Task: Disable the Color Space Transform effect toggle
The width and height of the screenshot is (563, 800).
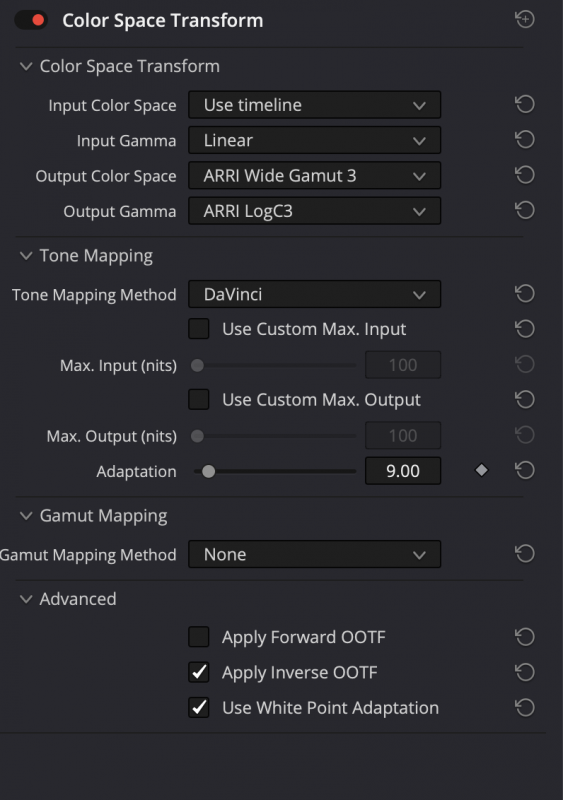Action: tap(31, 20)
